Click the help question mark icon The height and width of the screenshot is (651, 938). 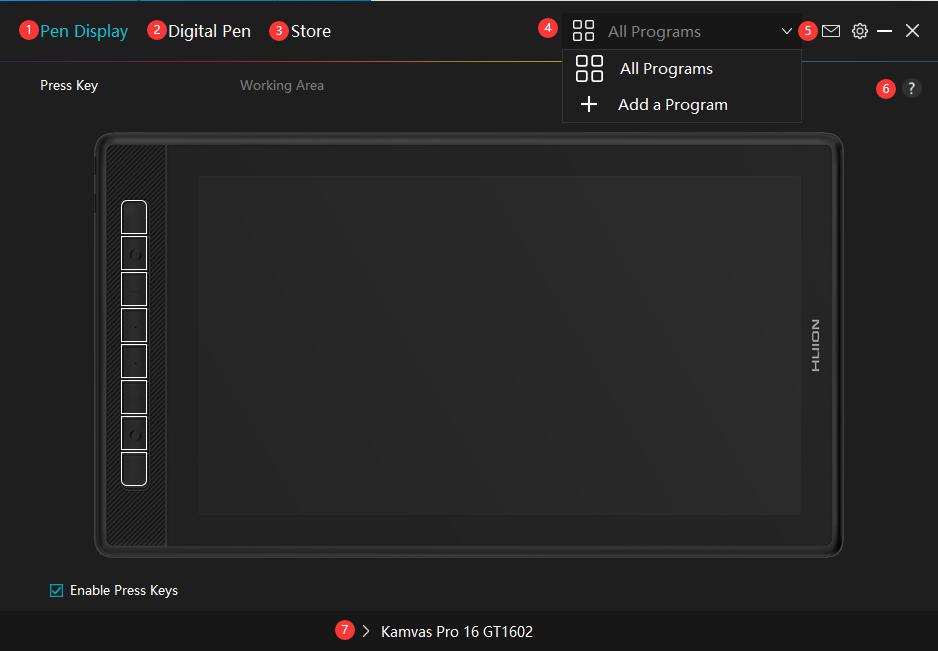911,88
